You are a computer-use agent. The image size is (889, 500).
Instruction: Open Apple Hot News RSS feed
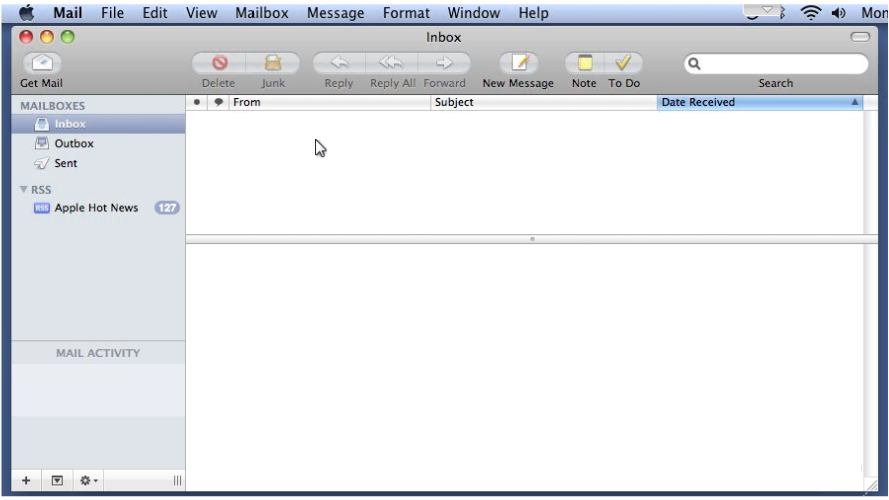[99, 208]
